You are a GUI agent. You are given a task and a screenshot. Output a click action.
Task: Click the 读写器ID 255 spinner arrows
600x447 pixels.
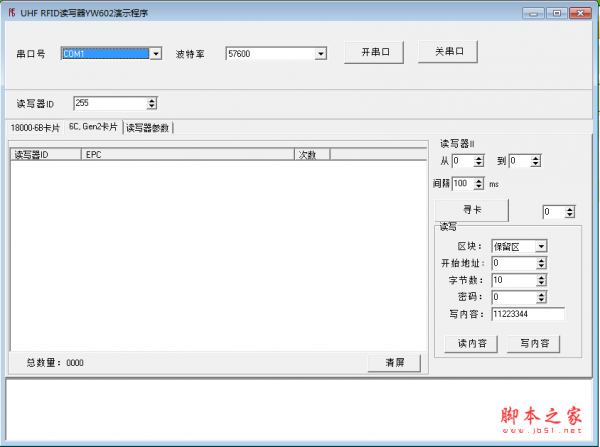click(x=152, y=103)
